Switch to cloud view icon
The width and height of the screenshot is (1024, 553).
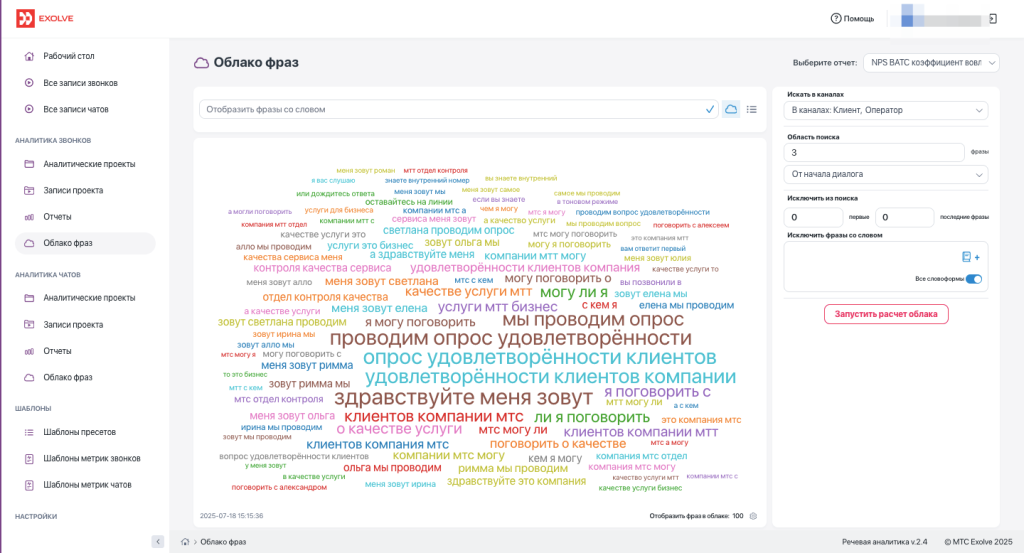[x=731, y=110]
